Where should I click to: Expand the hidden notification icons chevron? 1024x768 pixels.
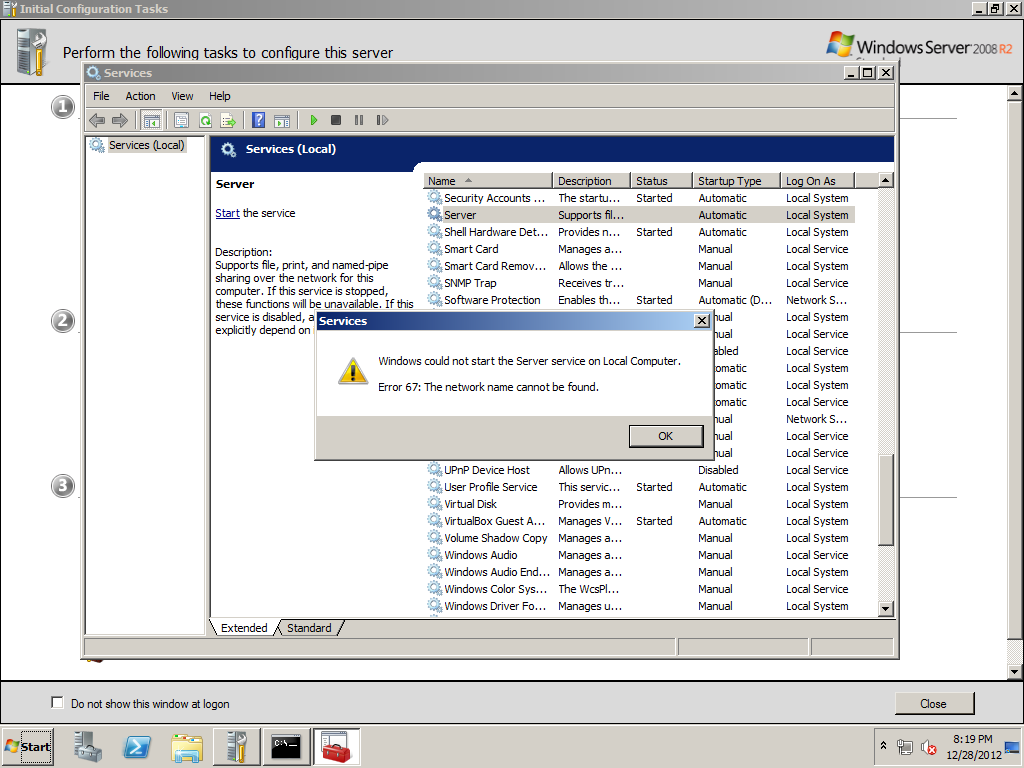pyautogui.click(x=883, y=746)
